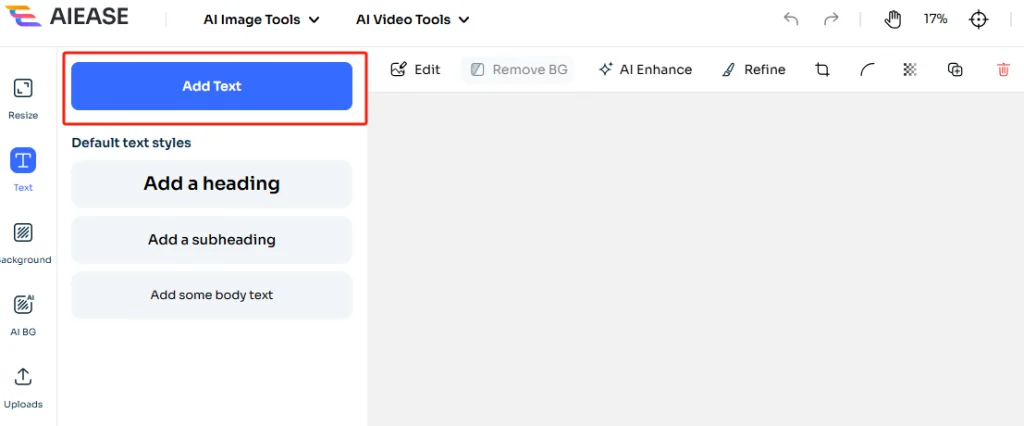Click AI Enhance in the toolbar

pyautogui.click(x=645, y=70)
